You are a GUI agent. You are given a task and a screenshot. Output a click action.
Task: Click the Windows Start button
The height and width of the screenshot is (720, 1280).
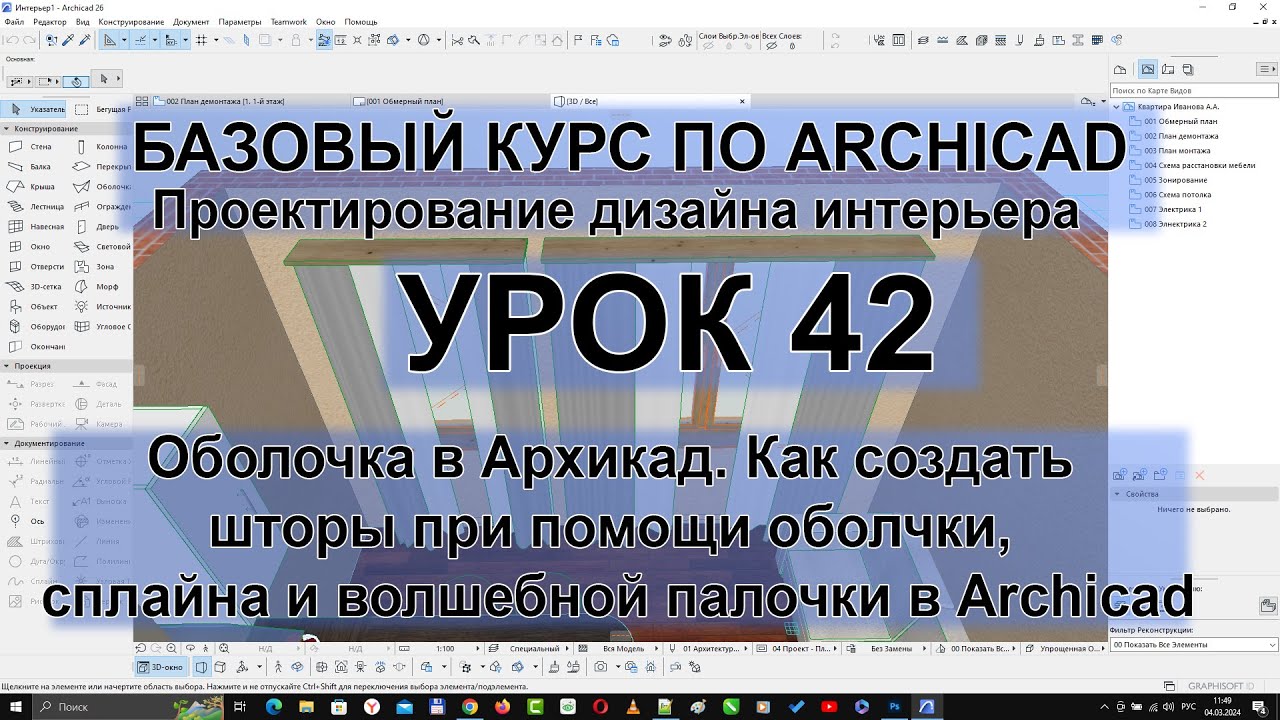pos(17,706)
